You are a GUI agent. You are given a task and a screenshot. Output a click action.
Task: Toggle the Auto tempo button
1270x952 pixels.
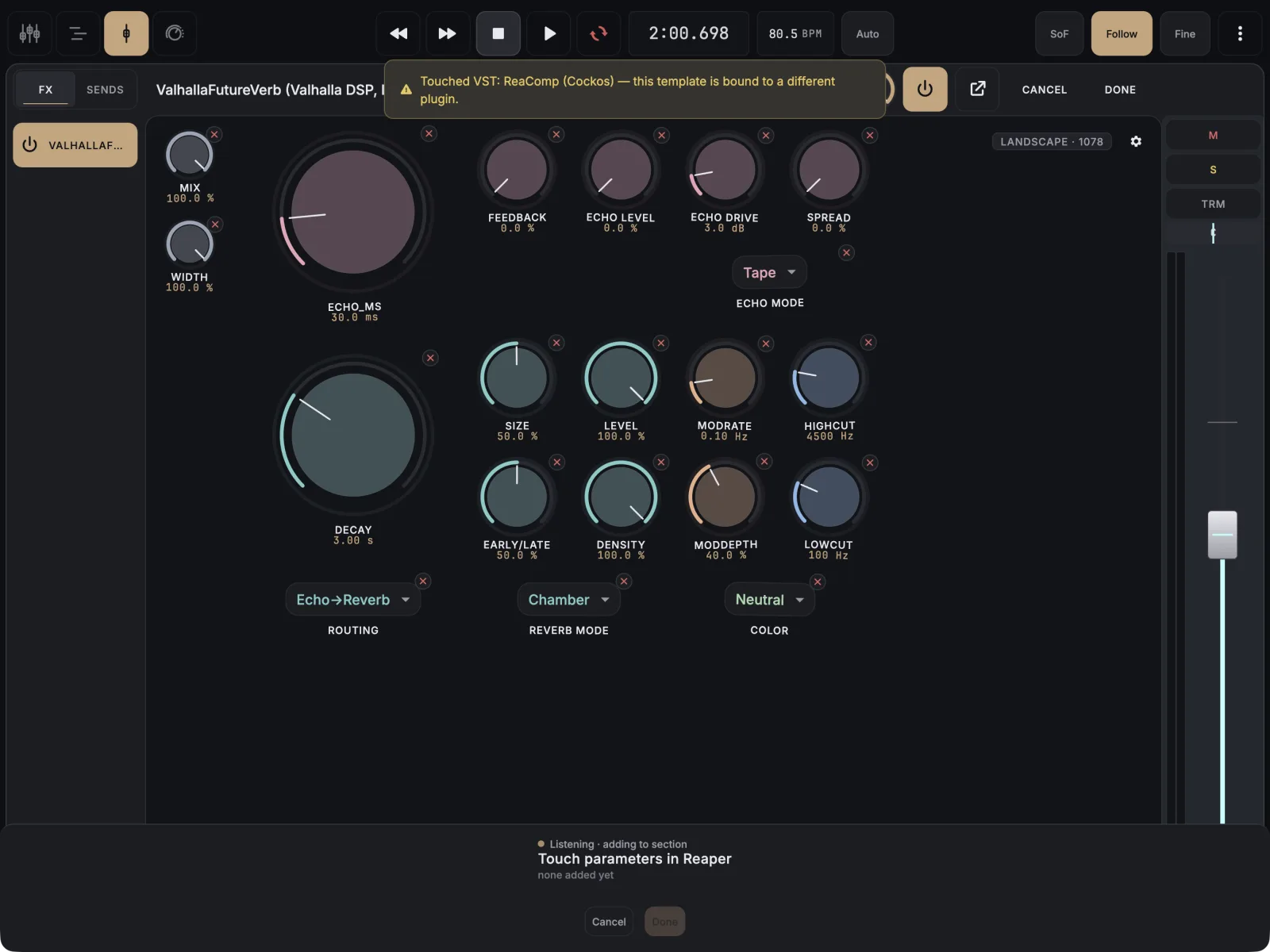pyautogui.click(x=868, y=33)
